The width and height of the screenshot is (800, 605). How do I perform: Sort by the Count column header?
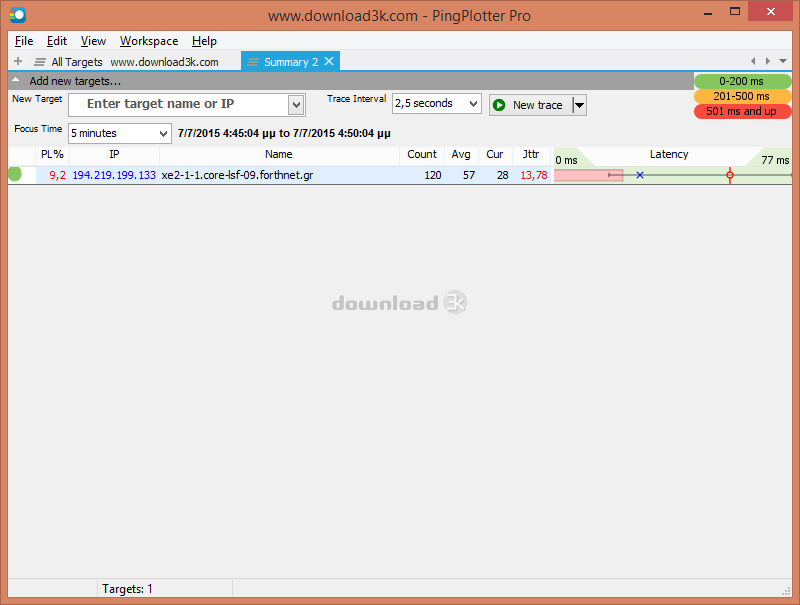click(x=422, y=155)
